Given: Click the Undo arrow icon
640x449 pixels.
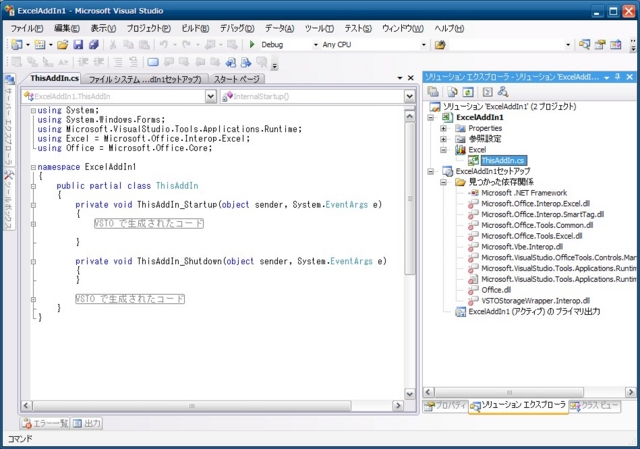Looking at the screenshot, I should (x=164, y=44).
